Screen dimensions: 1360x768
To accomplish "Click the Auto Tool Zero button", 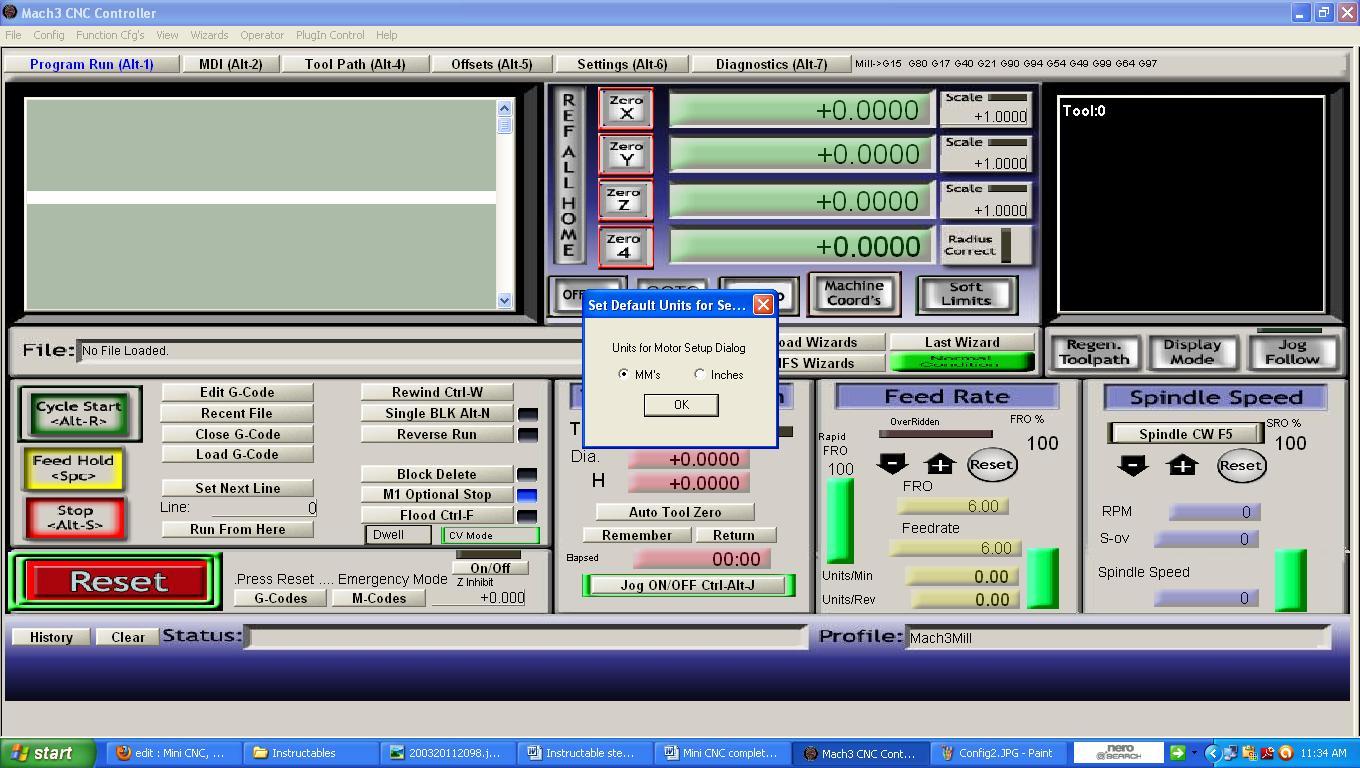I will 675,512.
